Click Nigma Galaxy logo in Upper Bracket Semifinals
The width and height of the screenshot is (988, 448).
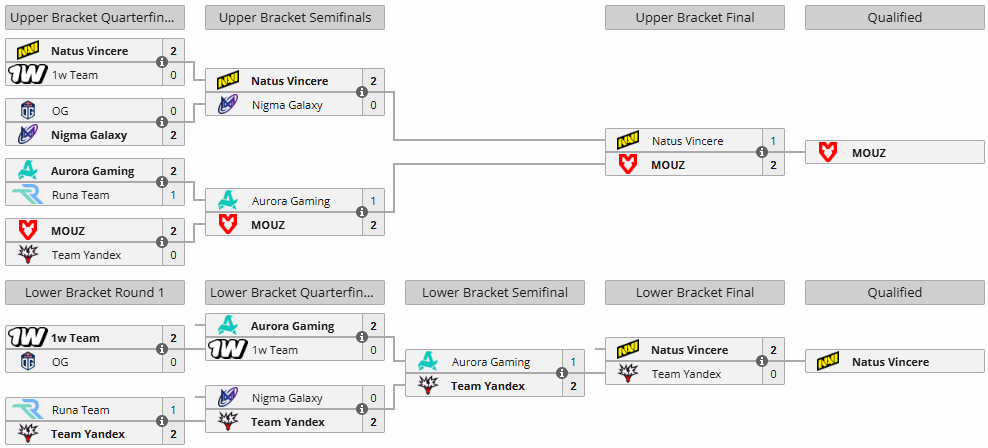pyautogui.click(x=228, y=105)
